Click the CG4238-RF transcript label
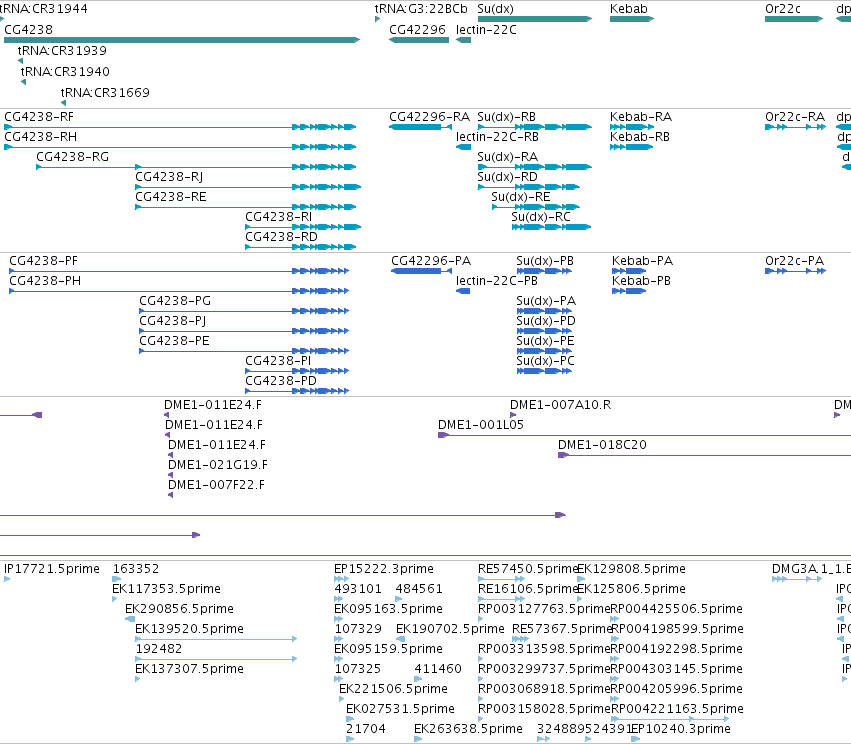Viewport: 851px width, 744px height. pyautogui.click(x=39, y=117)
